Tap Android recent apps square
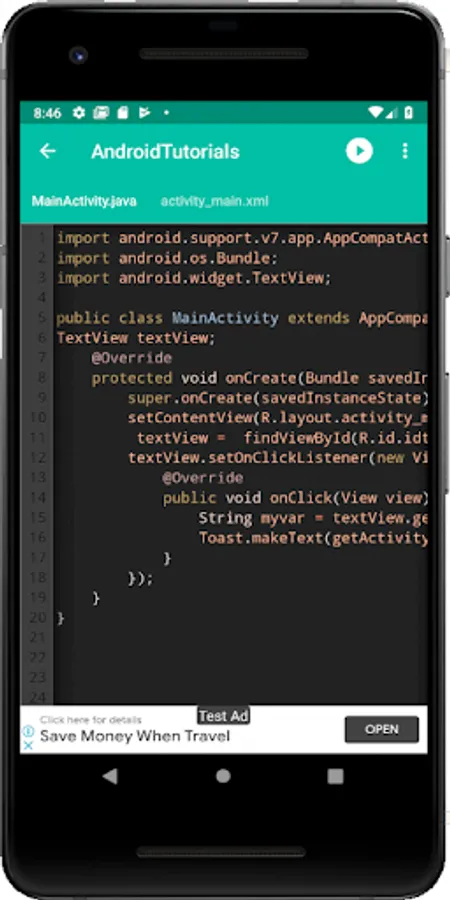This screenshot has width=450, height=900. (335, 776)
